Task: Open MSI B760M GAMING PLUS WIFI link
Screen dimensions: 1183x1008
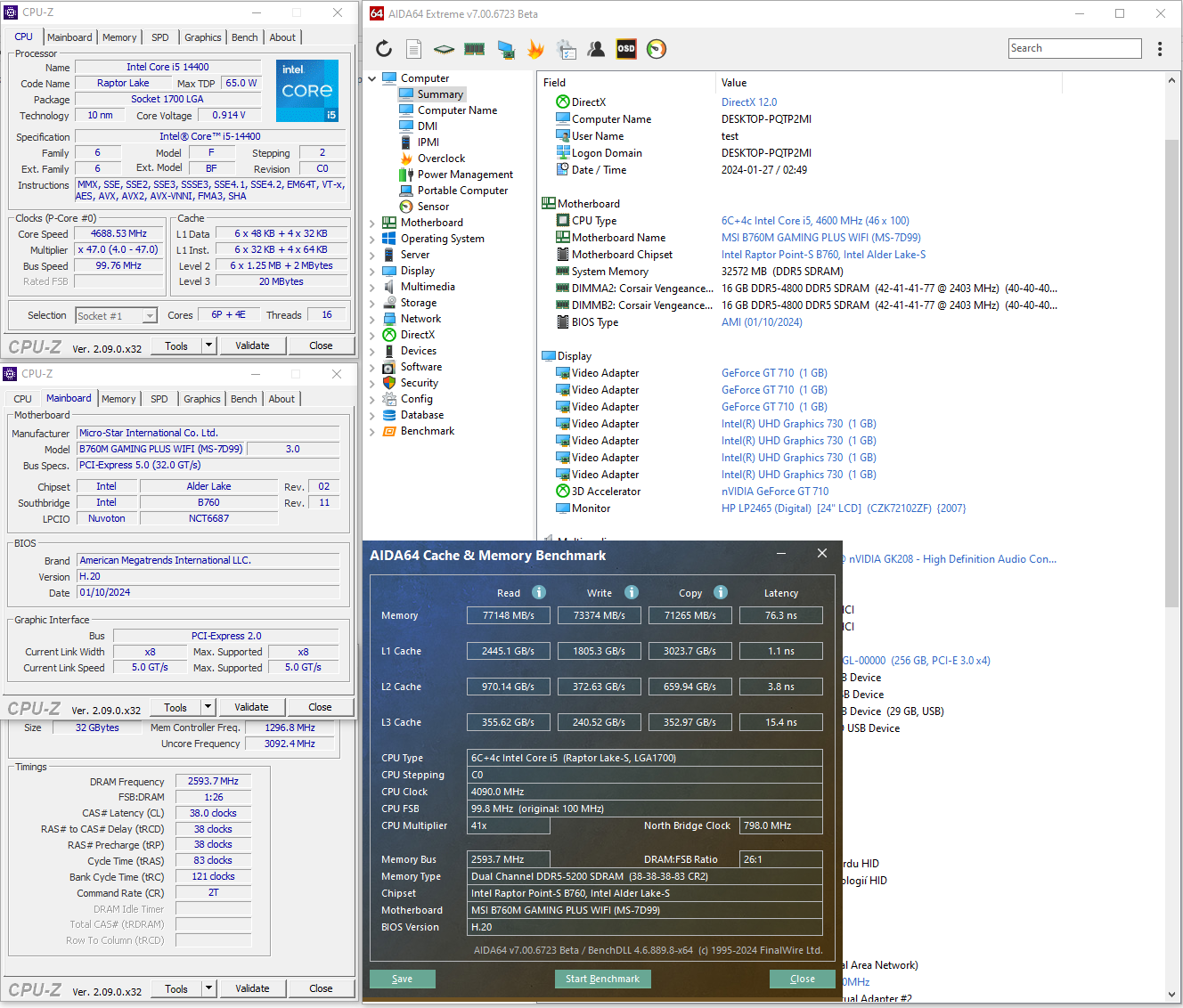Action: pyautogui.click(x=821, y=238)
